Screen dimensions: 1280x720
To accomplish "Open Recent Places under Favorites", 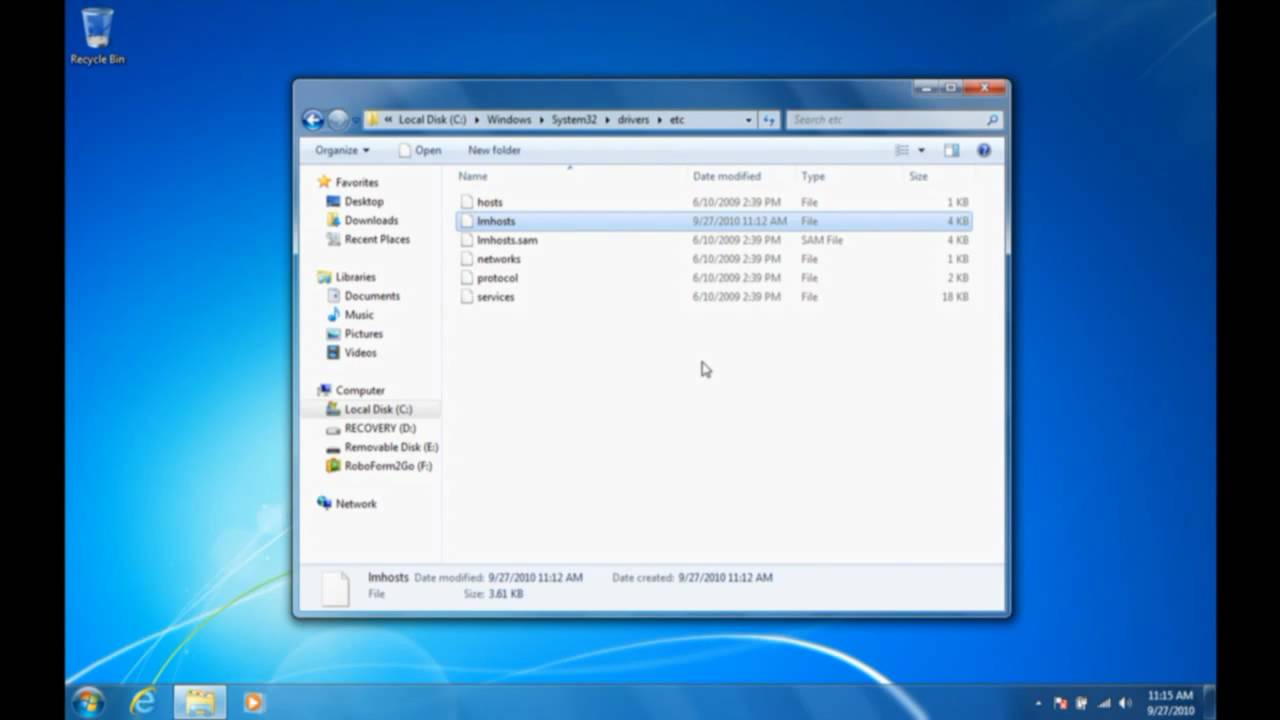I will 377,239.
